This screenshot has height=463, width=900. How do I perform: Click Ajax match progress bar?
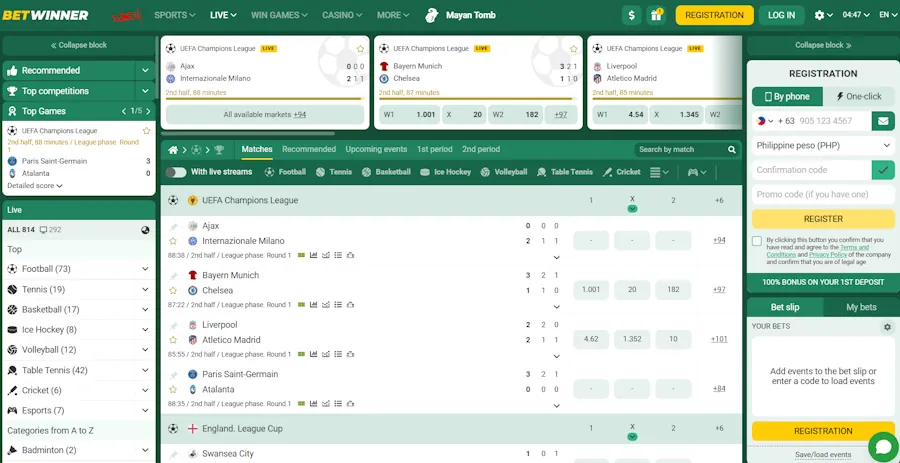(265, 99)
